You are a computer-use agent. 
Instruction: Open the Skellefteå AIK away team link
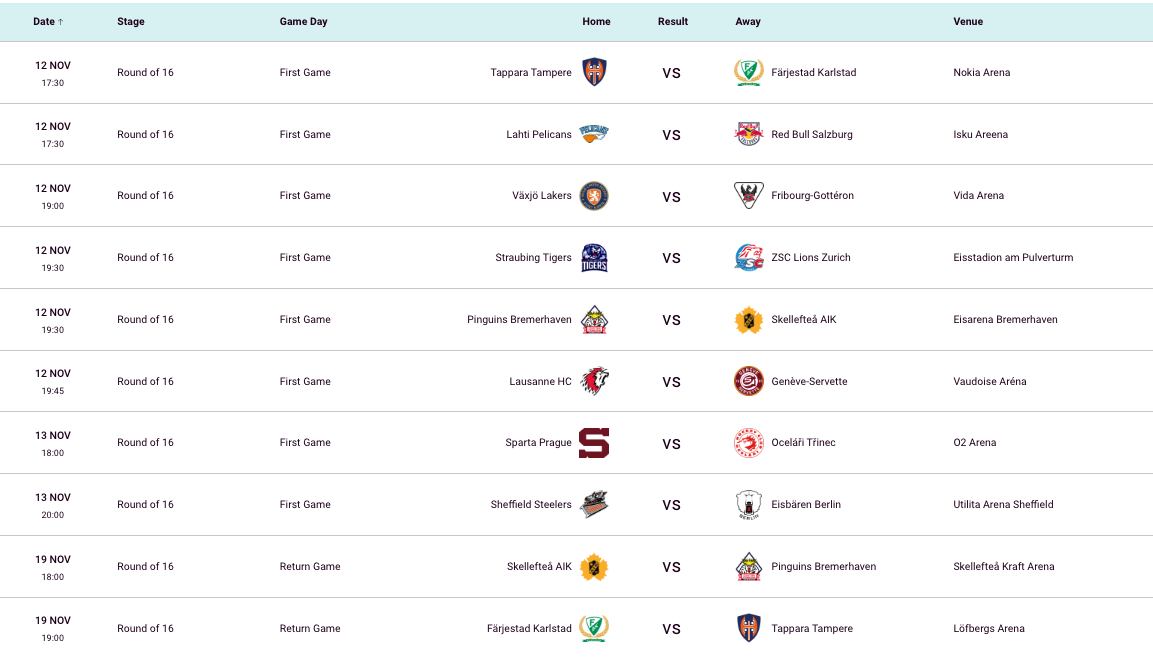click(803, 320)
